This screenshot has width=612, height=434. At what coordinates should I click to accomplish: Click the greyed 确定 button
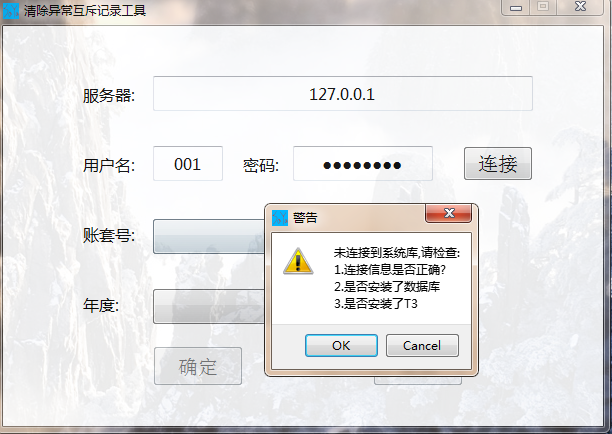[198, 366]
